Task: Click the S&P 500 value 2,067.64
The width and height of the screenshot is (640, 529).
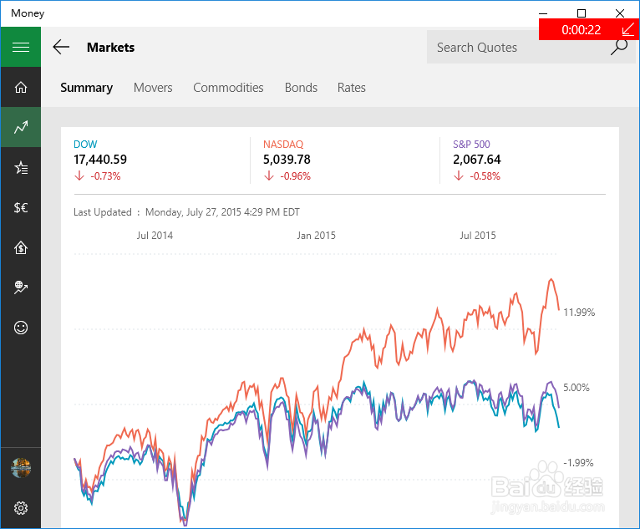Action: (x=477, y=160)
